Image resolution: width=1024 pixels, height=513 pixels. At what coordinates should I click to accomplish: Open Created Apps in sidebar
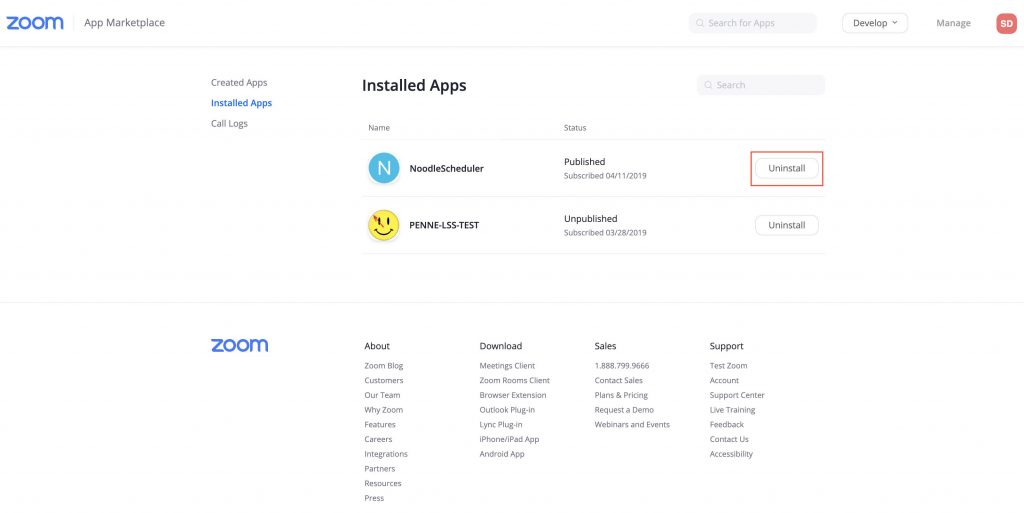(x=239, y=83)
